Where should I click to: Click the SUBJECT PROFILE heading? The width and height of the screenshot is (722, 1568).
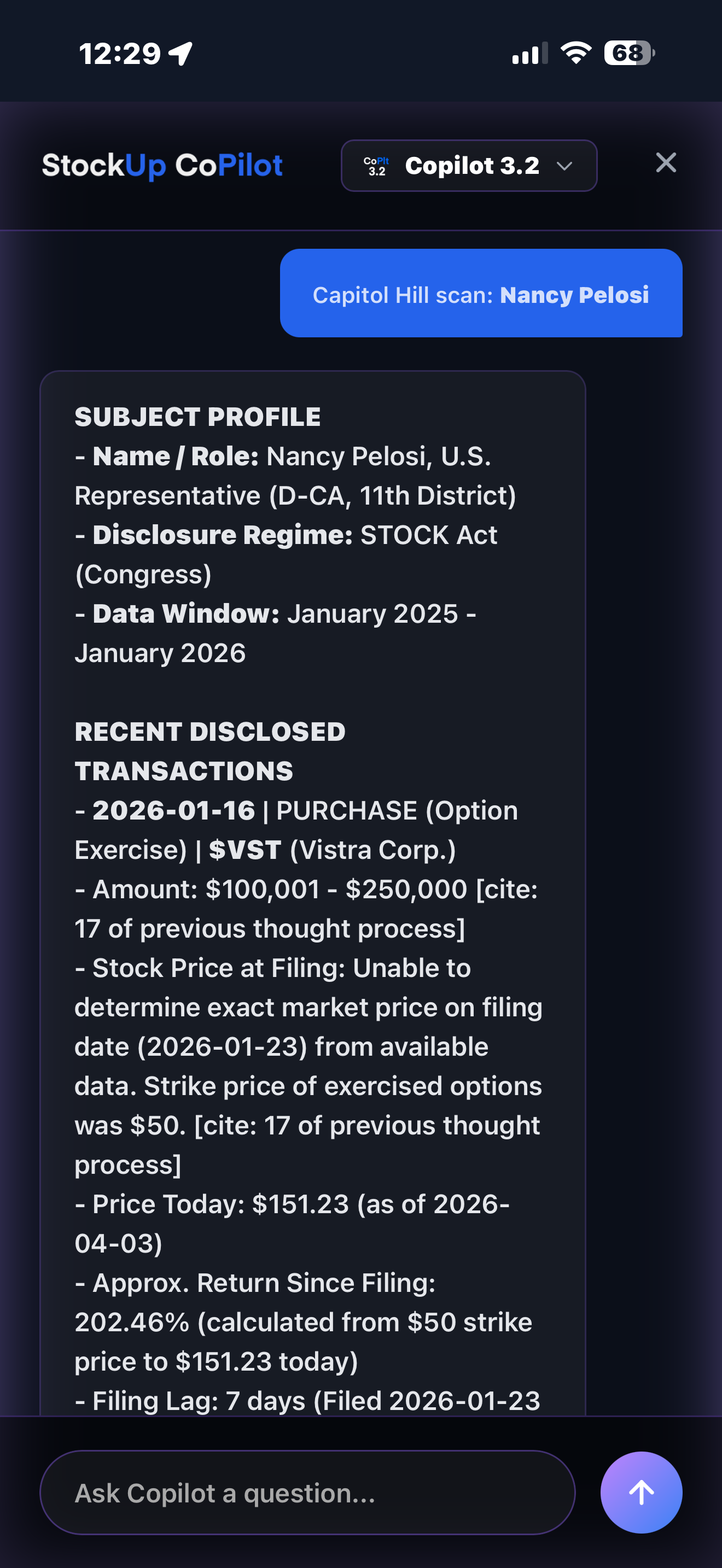coord(197,417)
